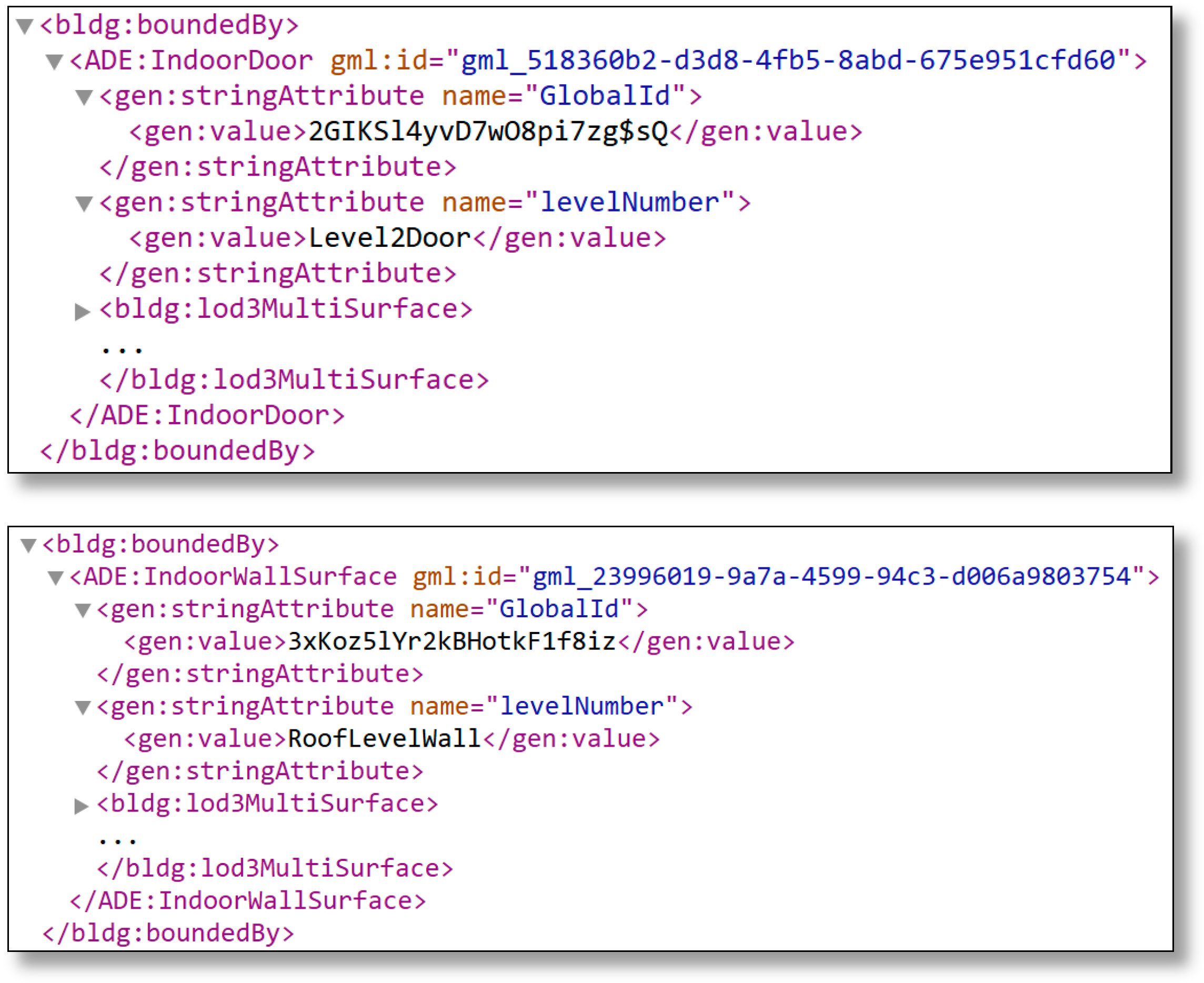Expand lod3MultiSurface under IndoorDoor
The height and width of the screenshot is (983, 1204).
tap(83, 311)
